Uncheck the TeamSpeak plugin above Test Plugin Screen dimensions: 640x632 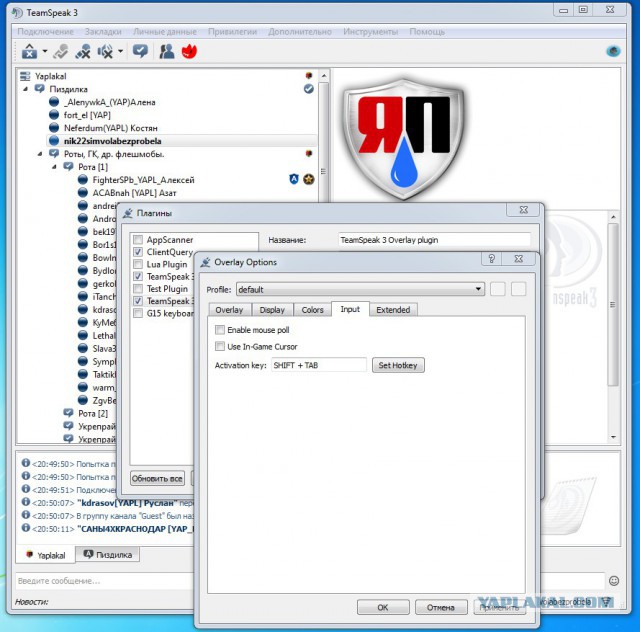[138, 276]
